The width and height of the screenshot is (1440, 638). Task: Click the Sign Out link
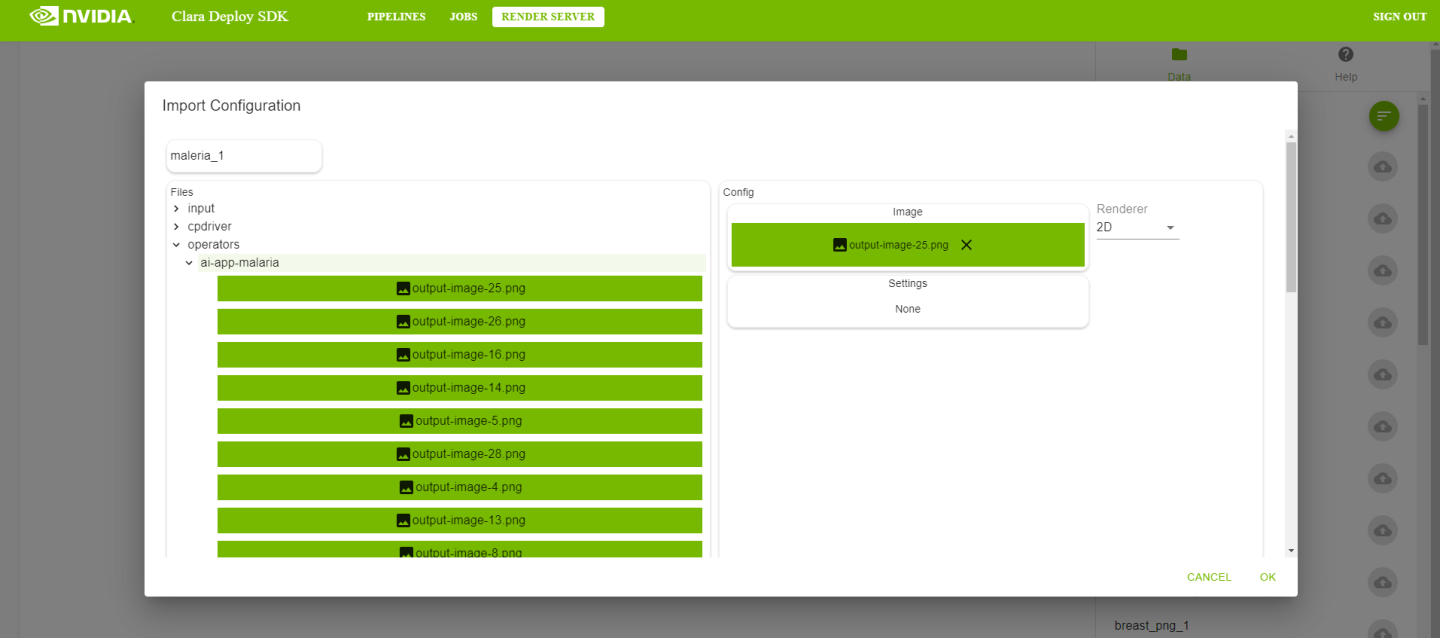click(x=1399, y=17)
